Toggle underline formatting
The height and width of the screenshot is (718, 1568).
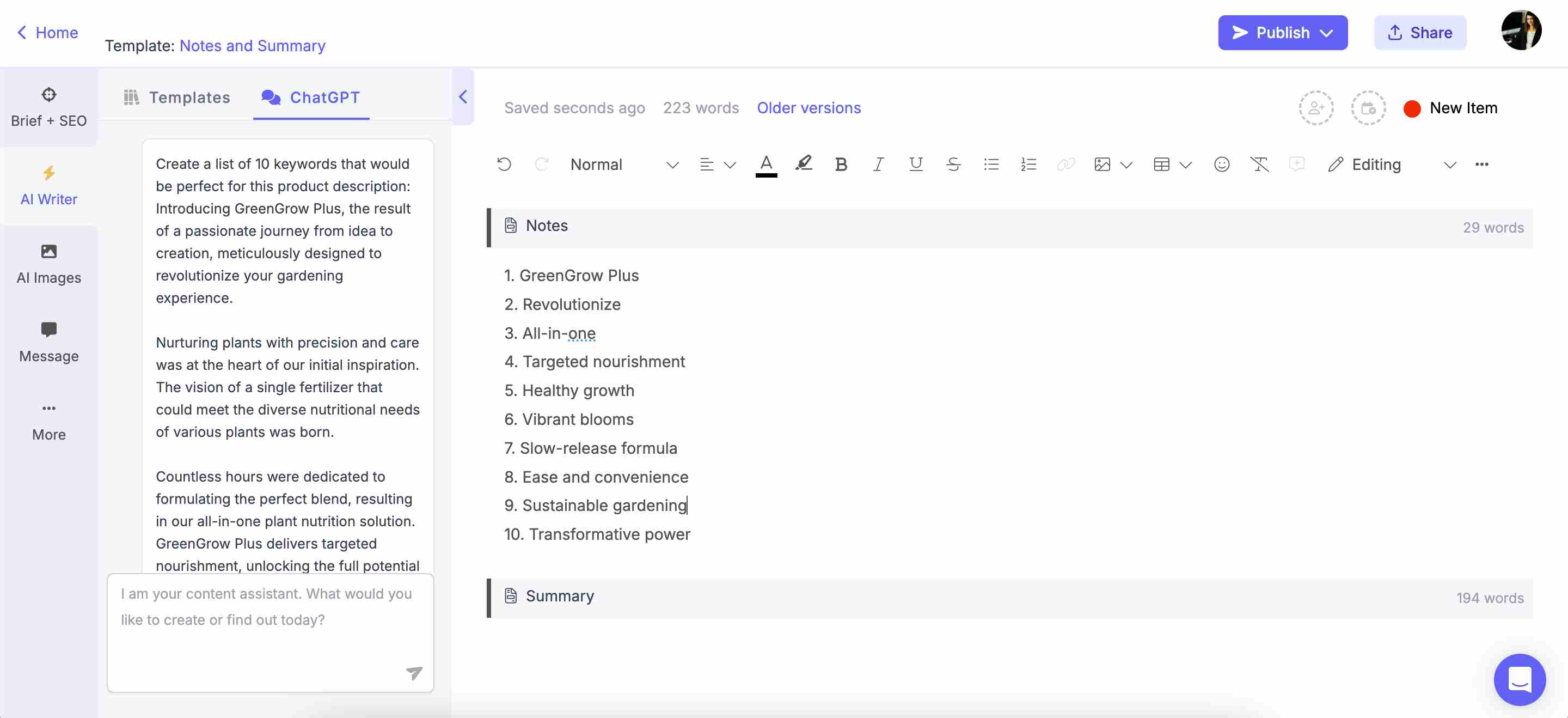pos(915,165)
